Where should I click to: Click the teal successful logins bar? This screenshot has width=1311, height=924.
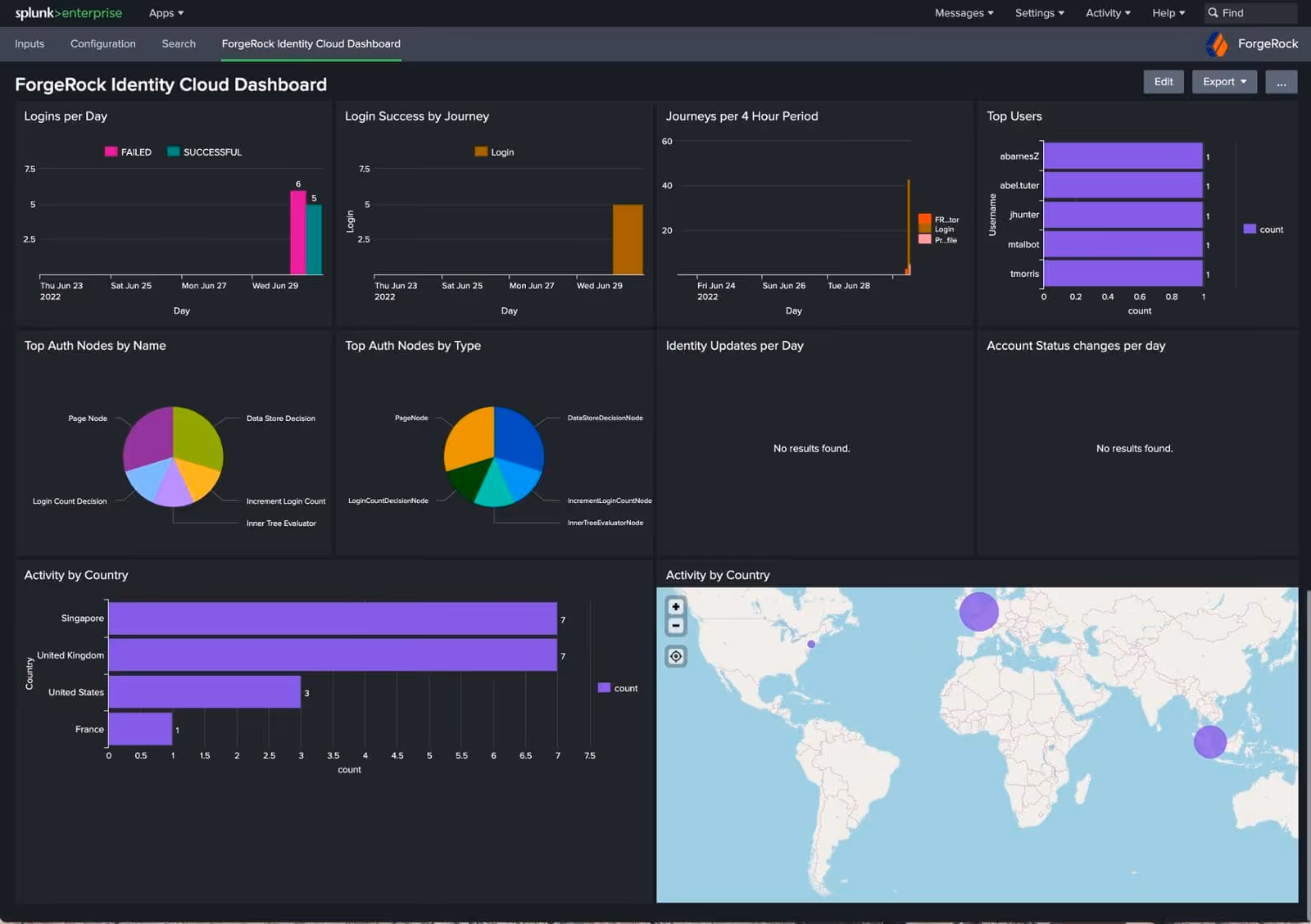(x=314, y=239)
